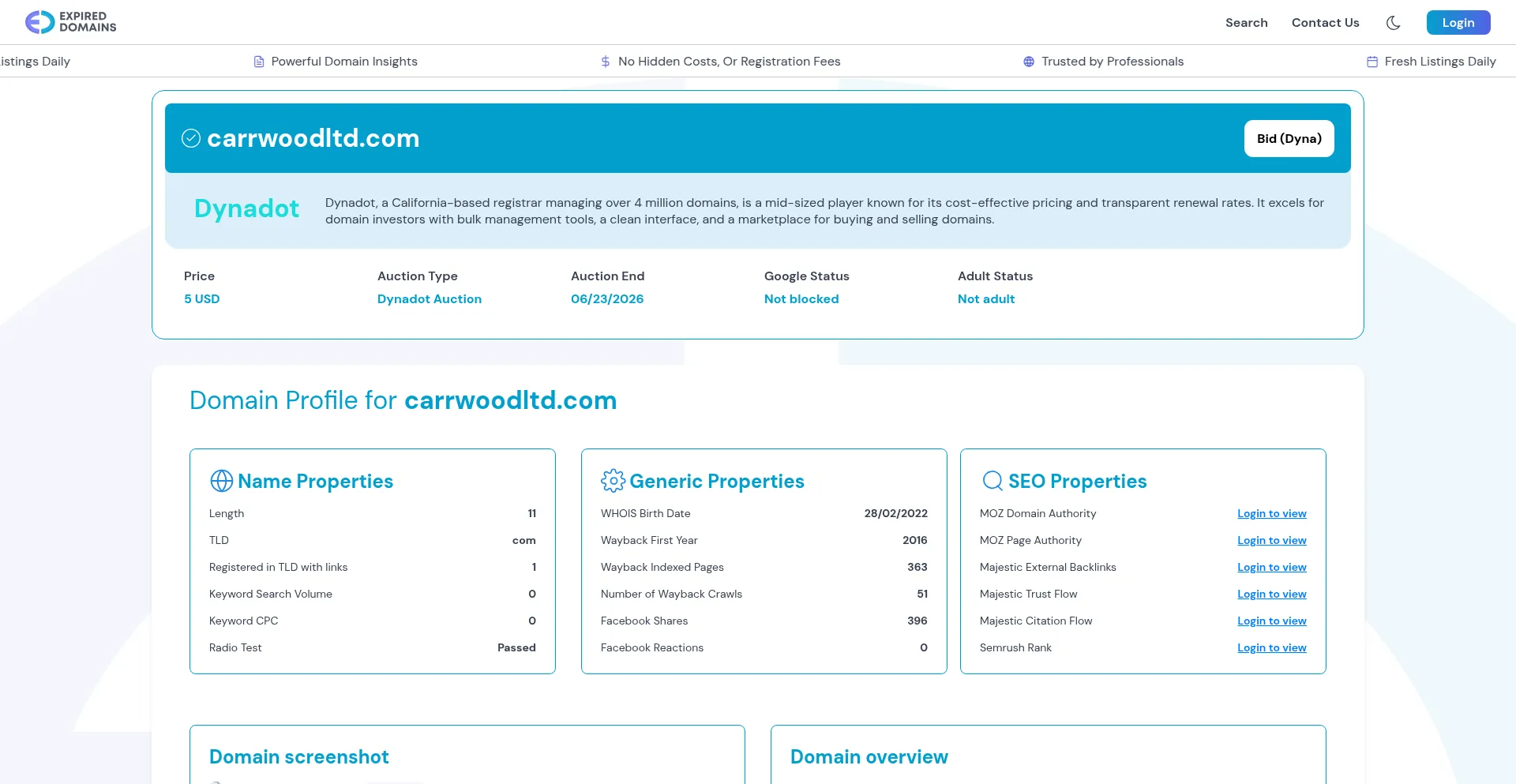The width and height of the screenshot is (1516, 784).
Task: Click the Facebook Shares value 396
Action: pos(917,621)
